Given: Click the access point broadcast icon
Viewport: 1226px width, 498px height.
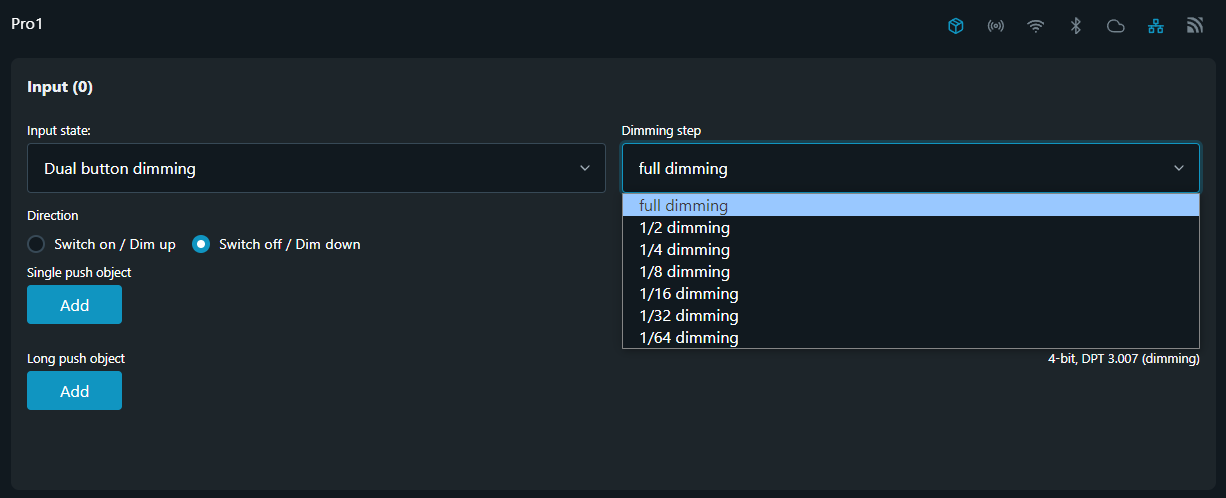Looking at the screenshot, I should (995, 26).
